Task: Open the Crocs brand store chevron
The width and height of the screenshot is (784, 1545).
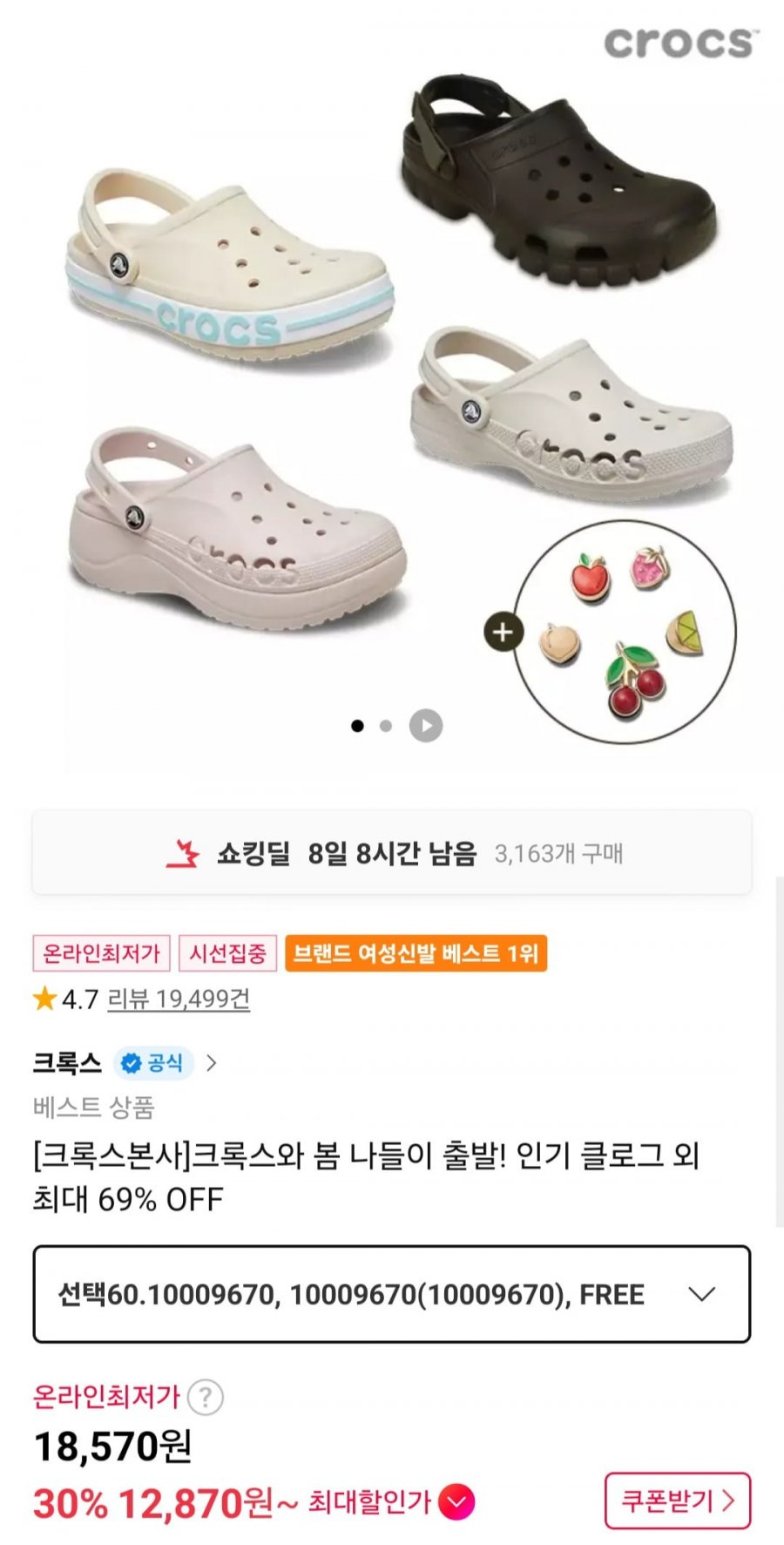Action: [212, 1063]
